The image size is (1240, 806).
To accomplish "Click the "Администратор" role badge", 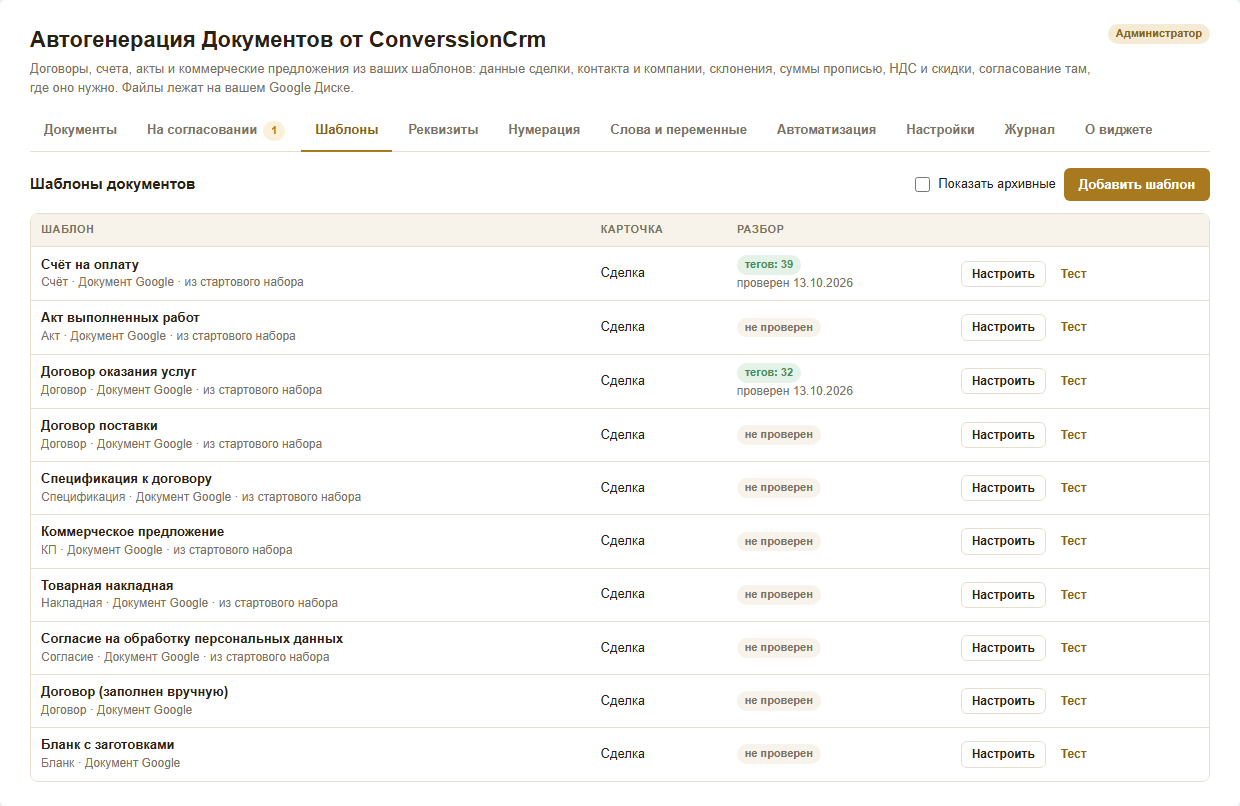I will [1159, 34].
